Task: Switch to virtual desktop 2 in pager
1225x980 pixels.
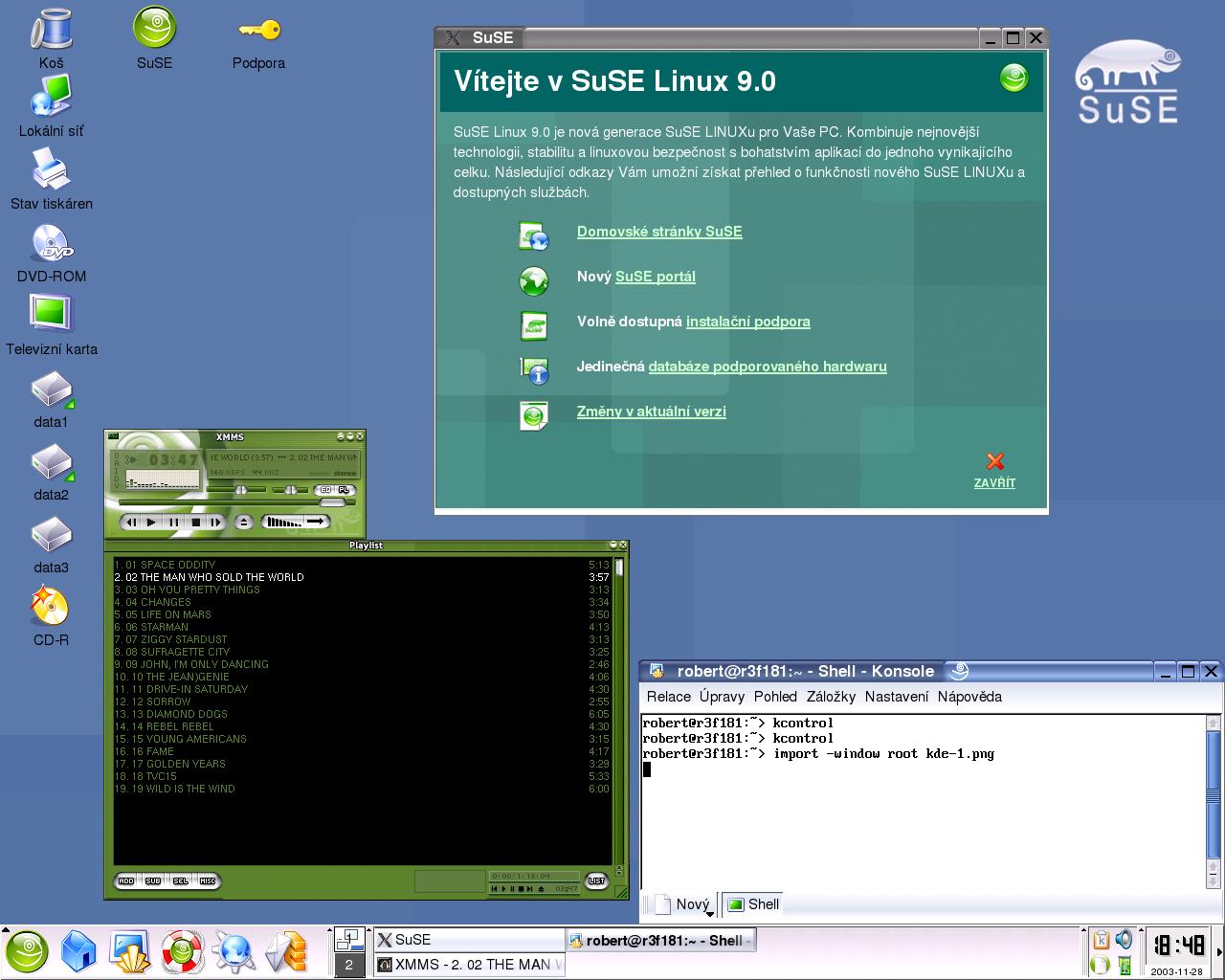Action: coord(348,965)
